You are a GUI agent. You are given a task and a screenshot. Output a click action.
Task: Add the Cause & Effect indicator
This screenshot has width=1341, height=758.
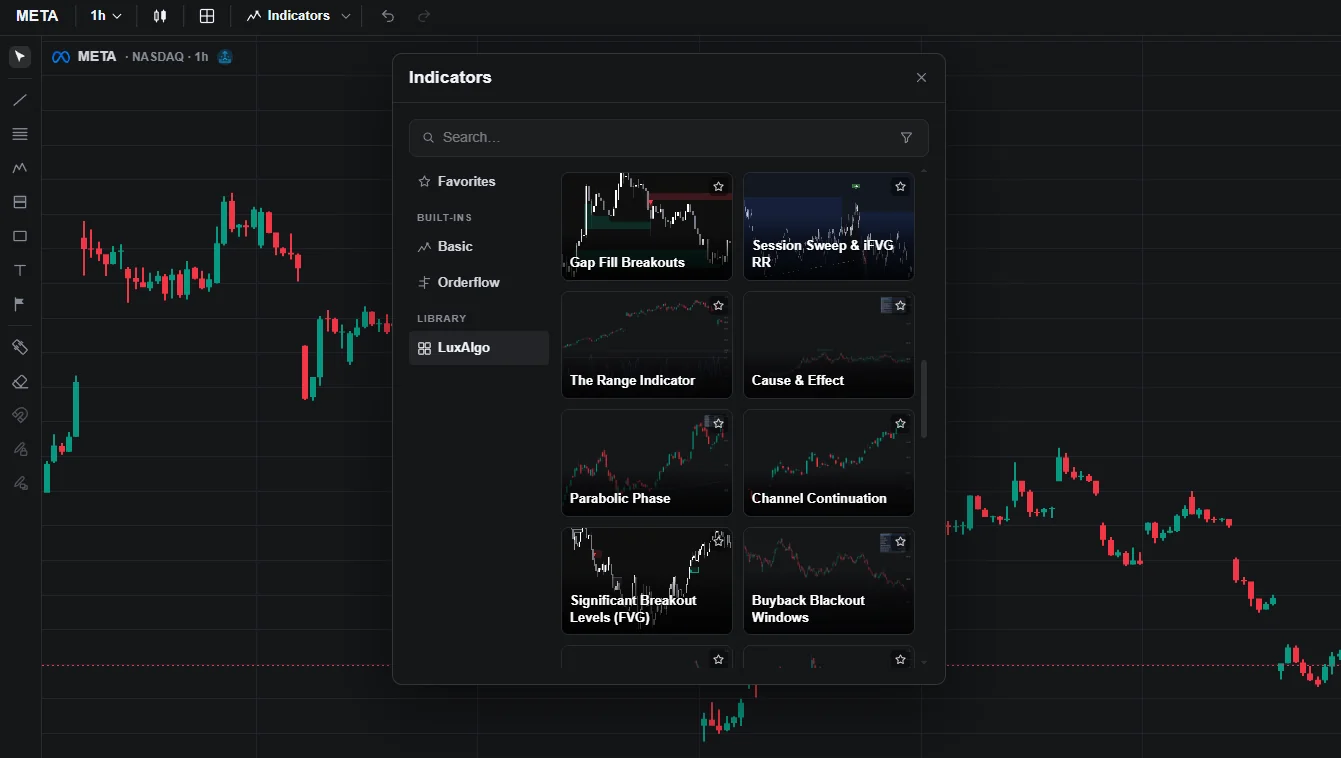[x=829, y=345]
